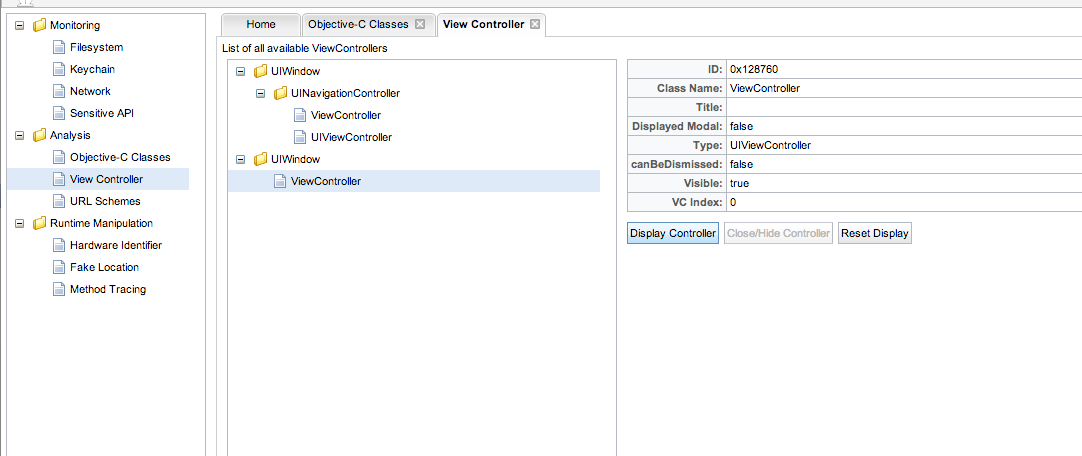Collapse the UINavigationController node
This screenshot has width=1082, height=456.
[x=260, y=93]
